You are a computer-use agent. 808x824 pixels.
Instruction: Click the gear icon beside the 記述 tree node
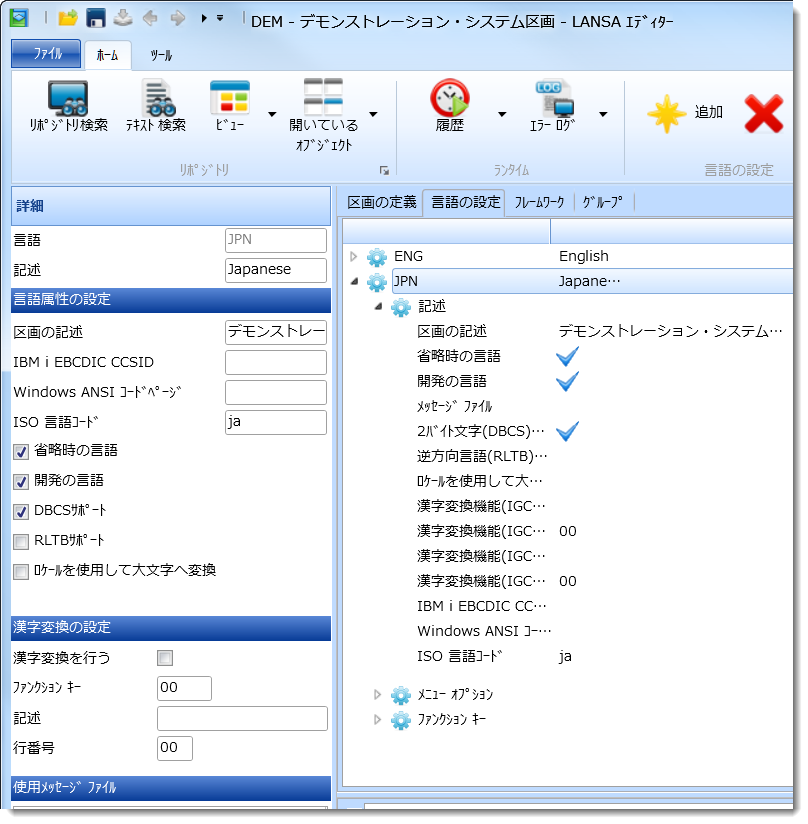tap(401, 307)
